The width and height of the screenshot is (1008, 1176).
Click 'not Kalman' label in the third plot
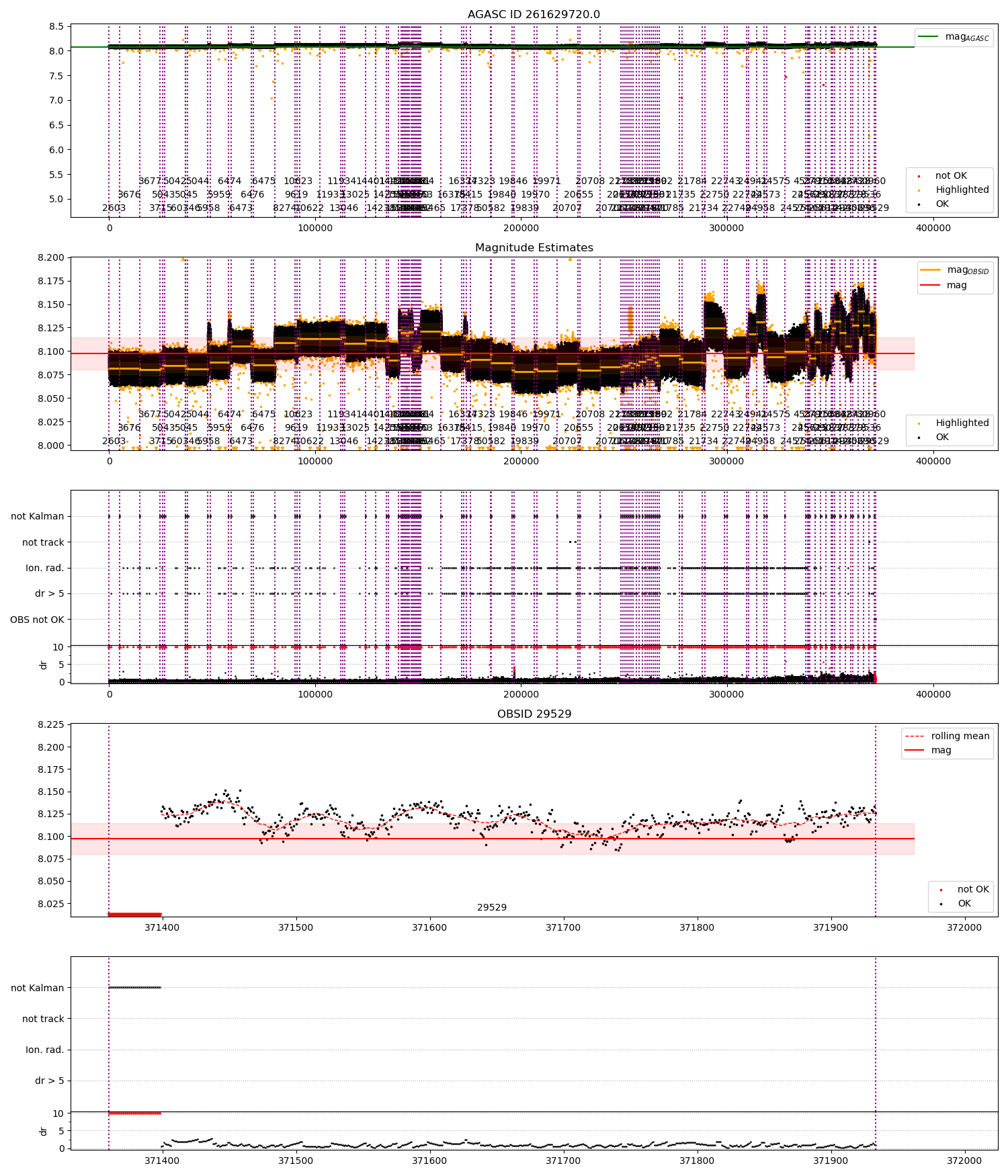[38, 516]
